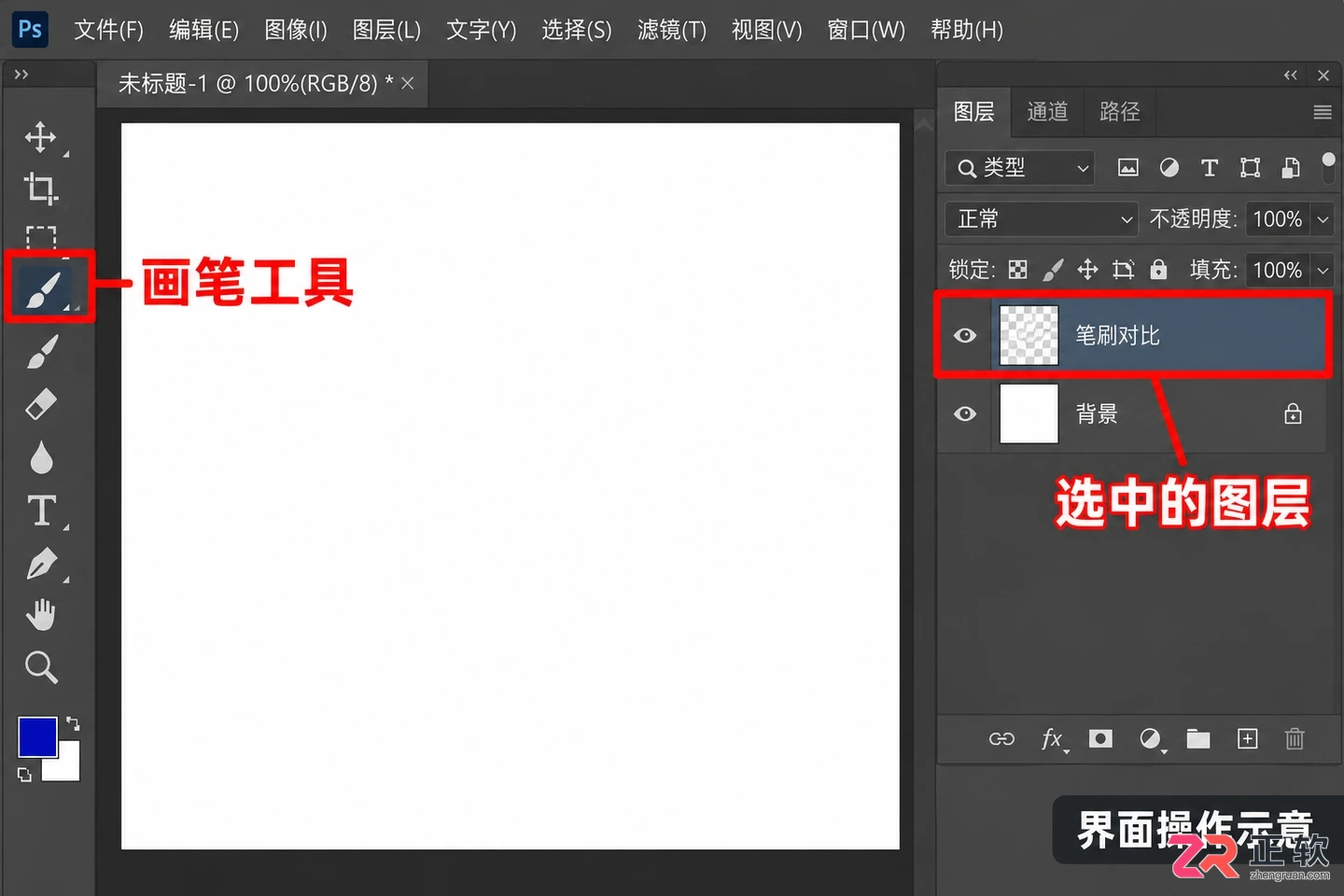Reset default foreground background colors
The height and width of the screenshot is (896, 1344).
pos(24,775)
